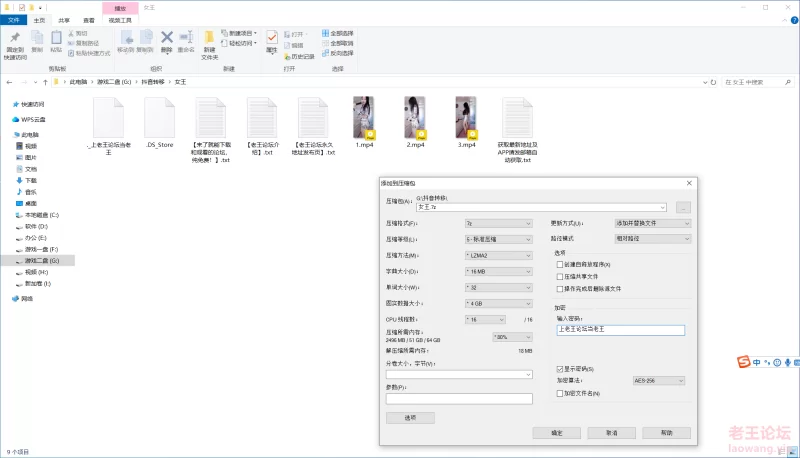Viewport: 800px width, 458px height.
Task: Click 抖音转移 in the address breadcrumb
Action: click(153, 82)
